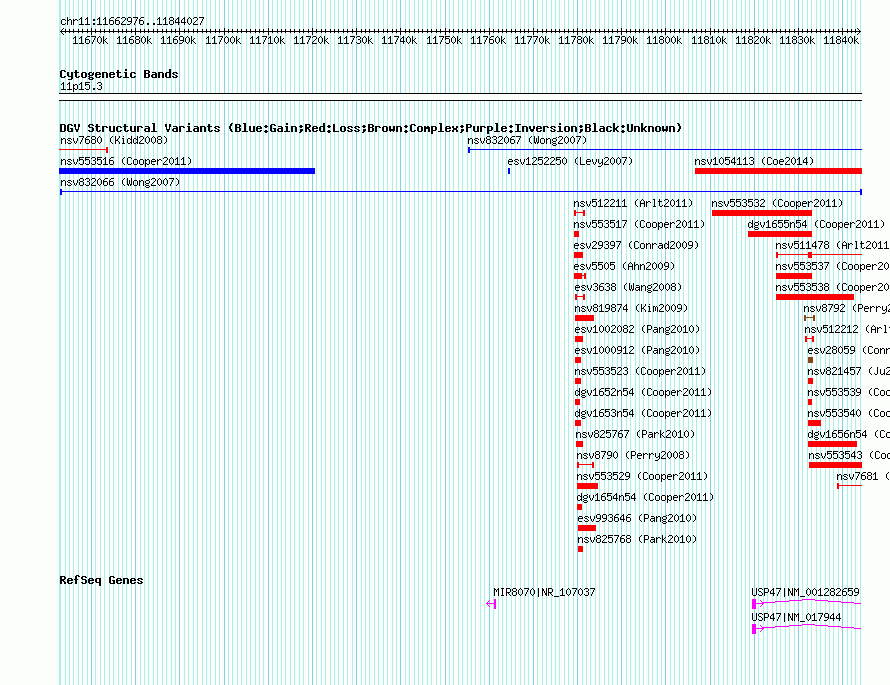Select the nsv553517 (Cooper2011) label
Screen dimensions: 890x685
point(639,224)
